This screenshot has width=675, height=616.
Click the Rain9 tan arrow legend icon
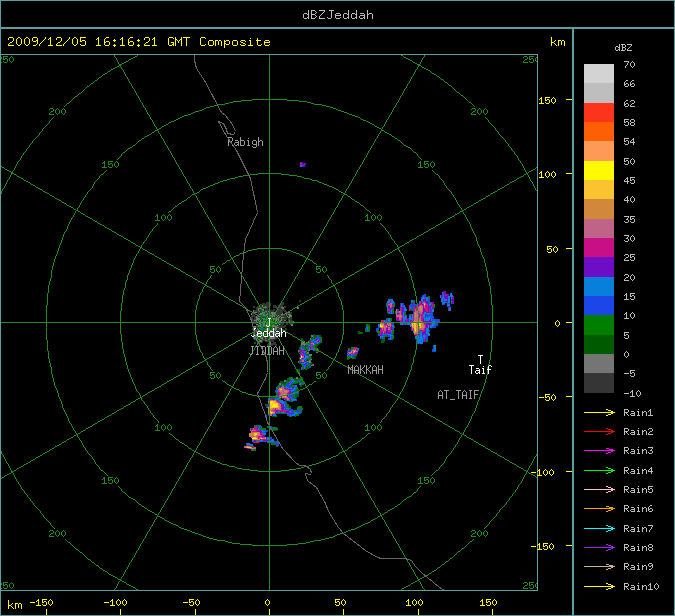[x=599, y=566]
